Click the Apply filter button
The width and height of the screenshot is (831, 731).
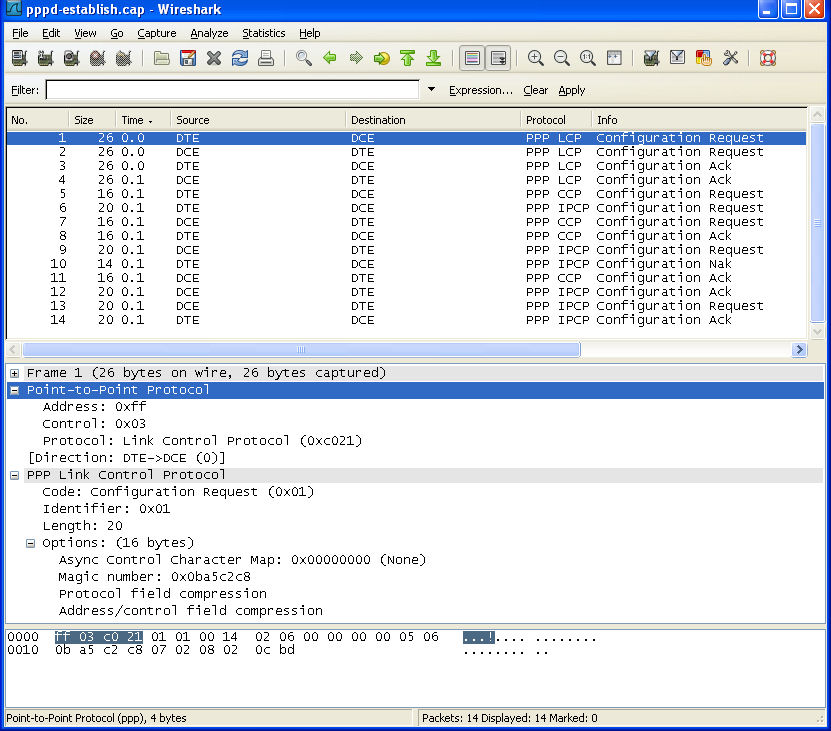pyautogui.click(x=571, y=90)
